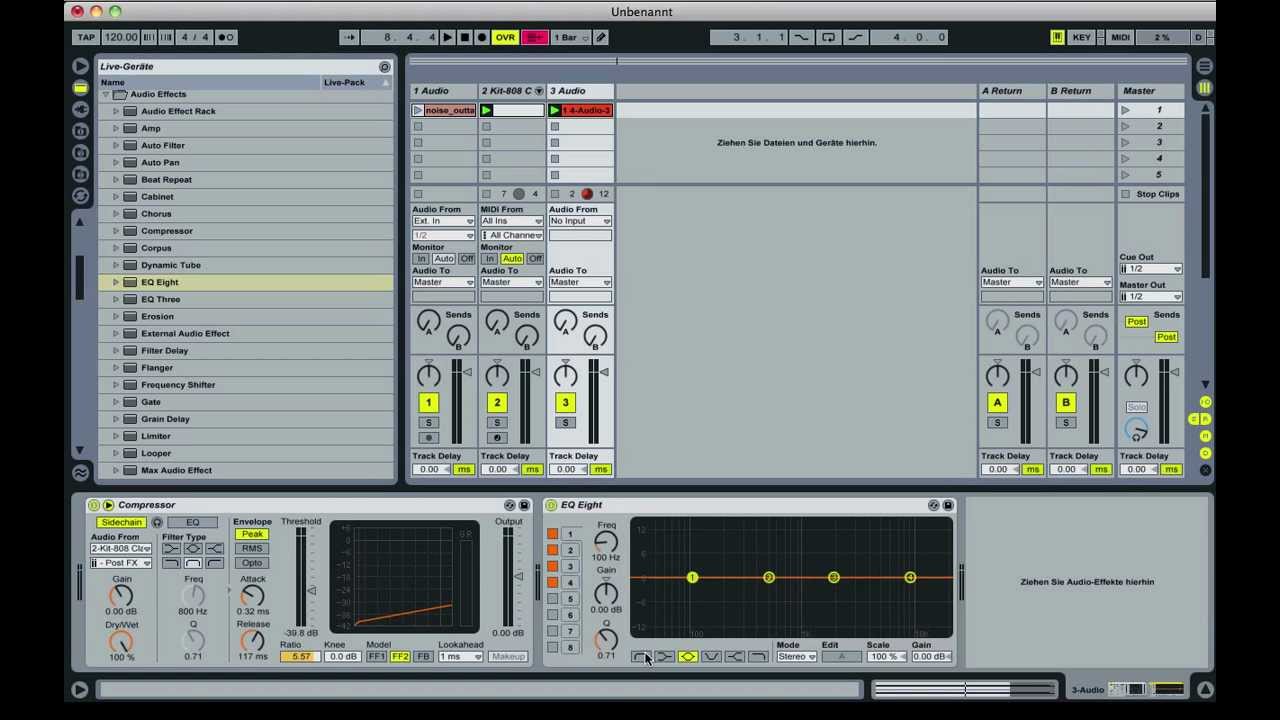Screen dimensions: 1280x720
Task: Click the FF1 compressor model button
Action: tap(377, 656)
